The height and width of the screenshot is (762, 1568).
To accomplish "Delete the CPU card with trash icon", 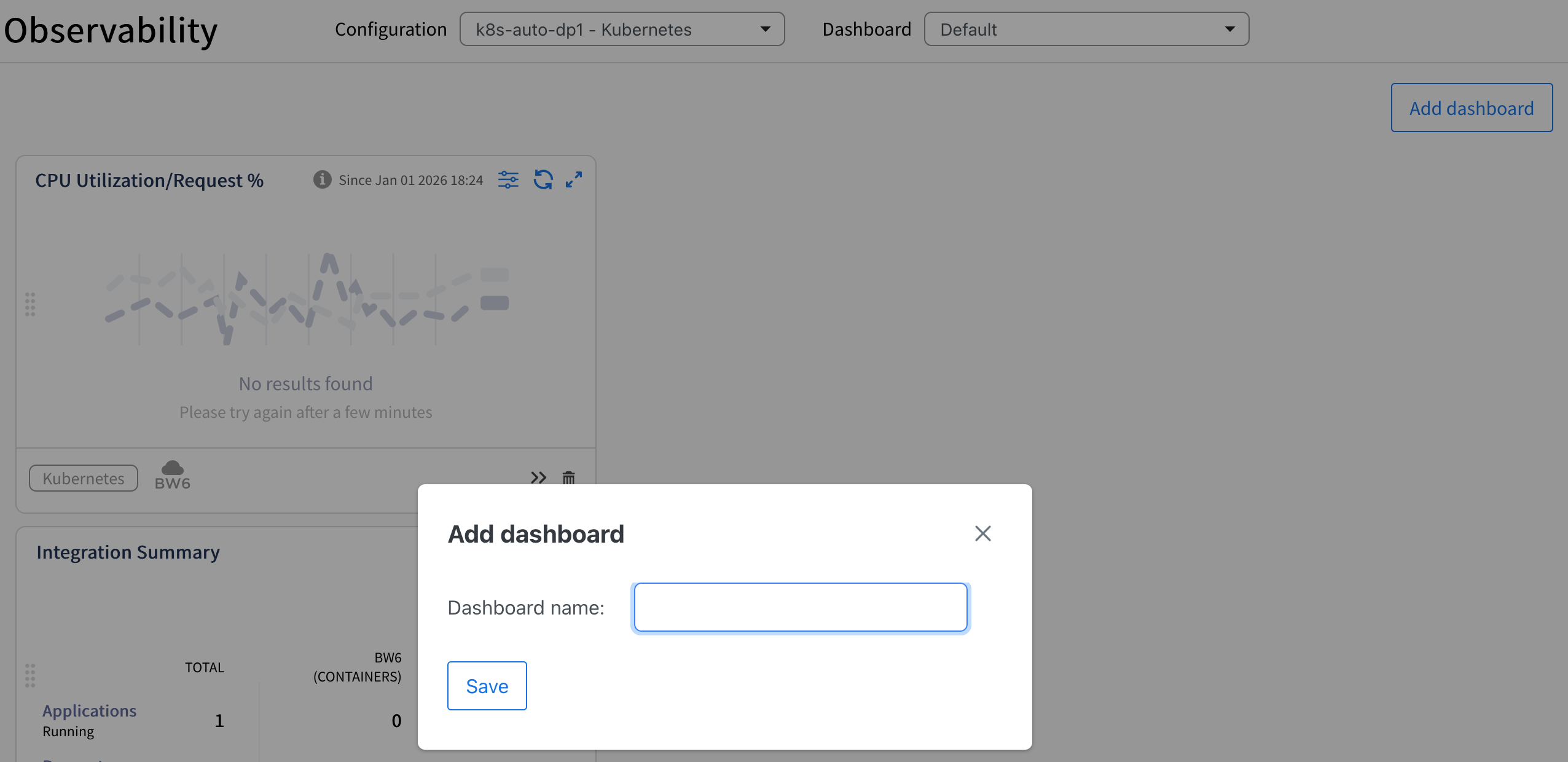I will (x=569, y=477).
